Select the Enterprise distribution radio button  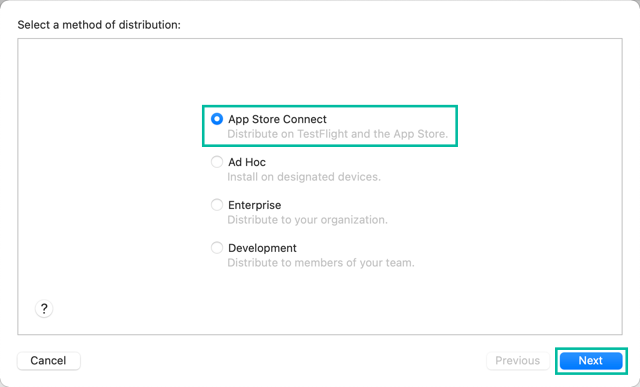click(217, 205)
